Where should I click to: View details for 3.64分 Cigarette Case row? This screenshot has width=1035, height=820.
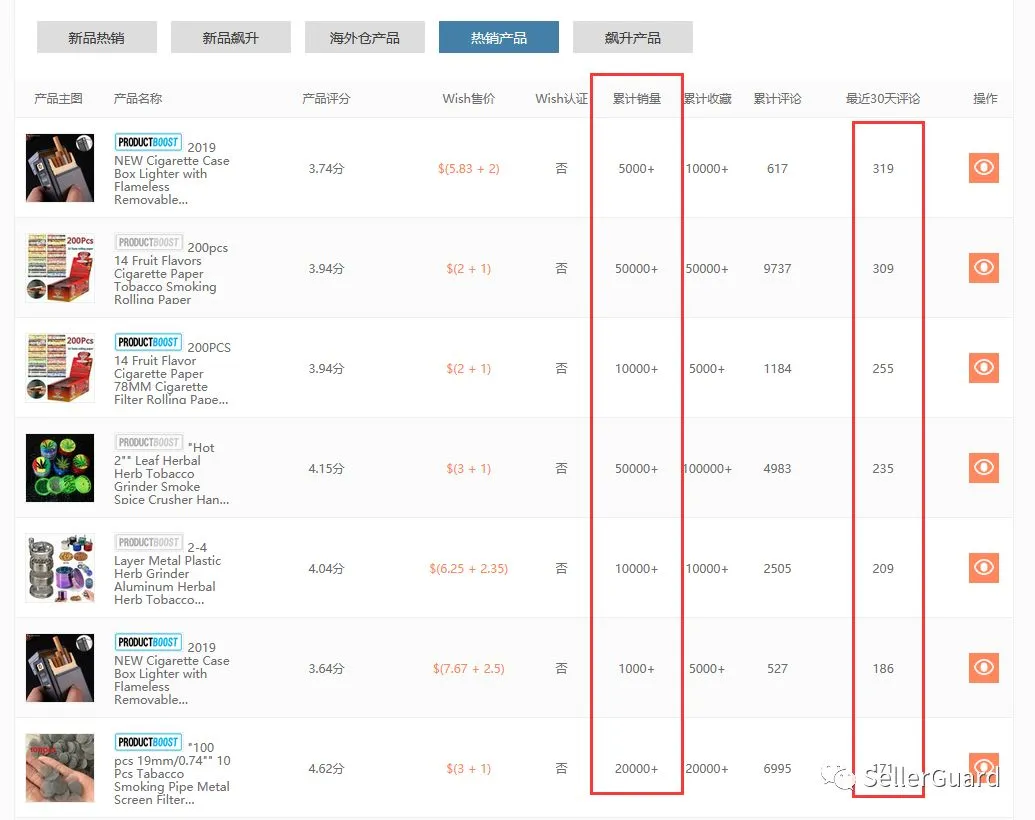(x=984, y=667)
